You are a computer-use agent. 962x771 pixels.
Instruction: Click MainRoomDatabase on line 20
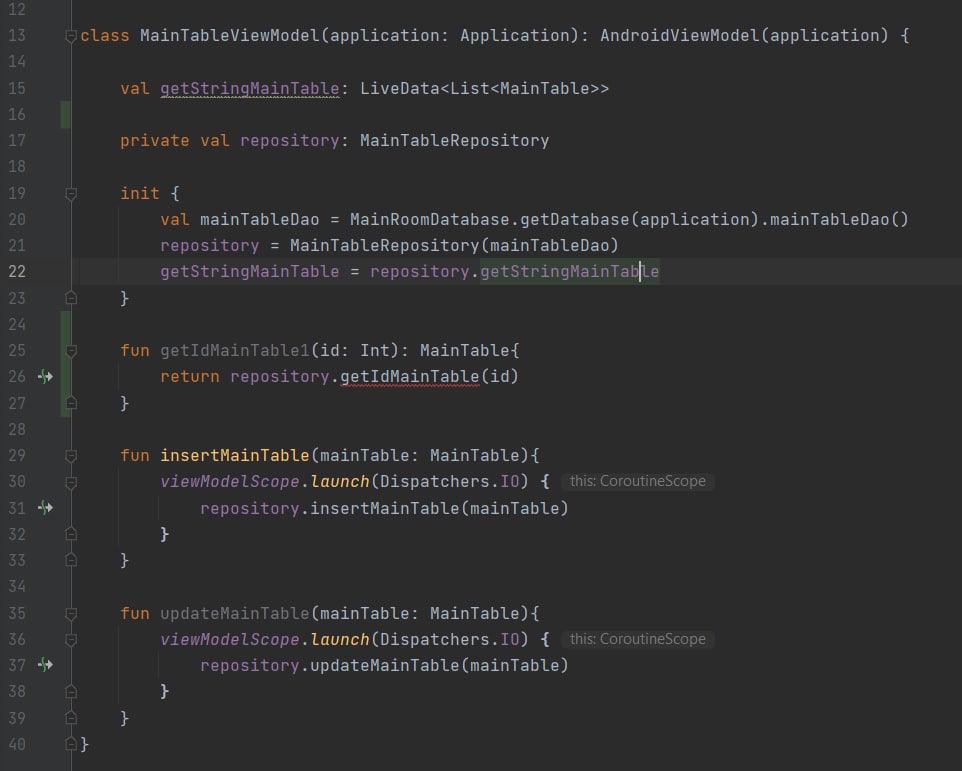click(x=429, y=220)
